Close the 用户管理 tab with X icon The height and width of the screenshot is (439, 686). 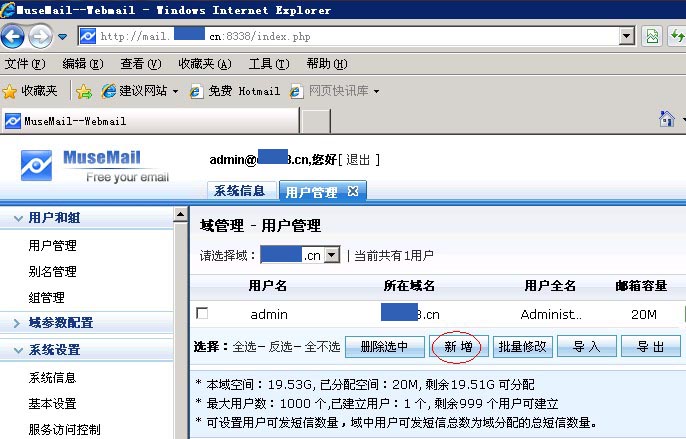[x=353, y=191]
